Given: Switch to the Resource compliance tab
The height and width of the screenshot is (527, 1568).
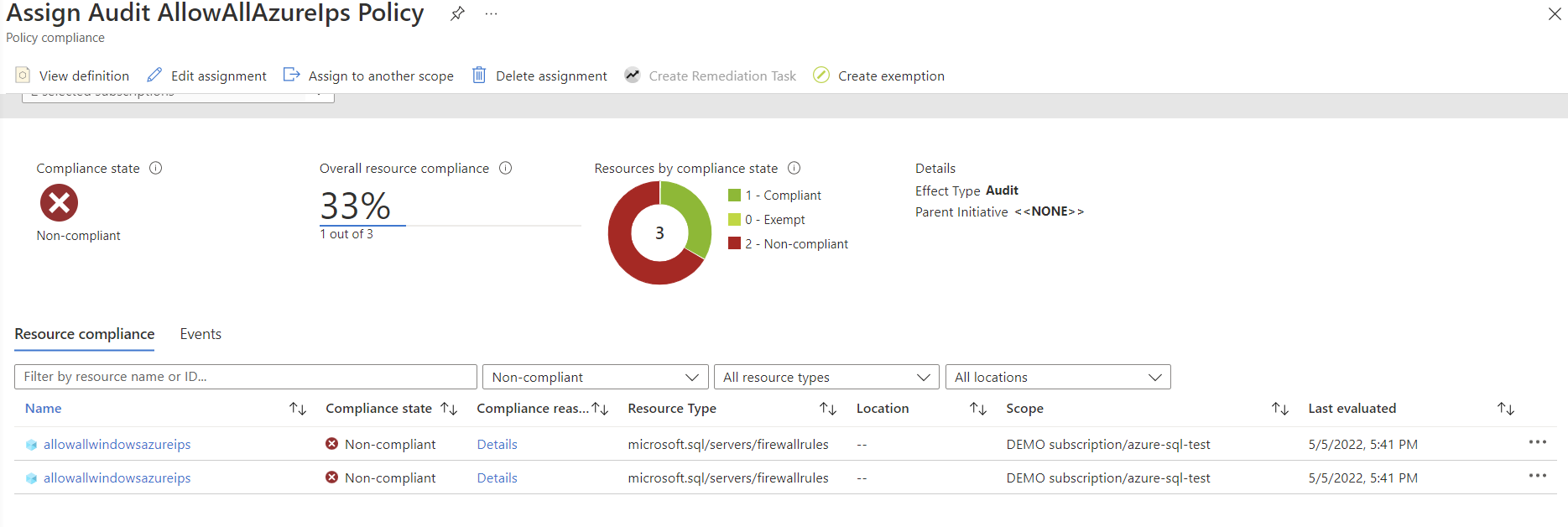Looking at the screenshot, I should tap(84, 334).
